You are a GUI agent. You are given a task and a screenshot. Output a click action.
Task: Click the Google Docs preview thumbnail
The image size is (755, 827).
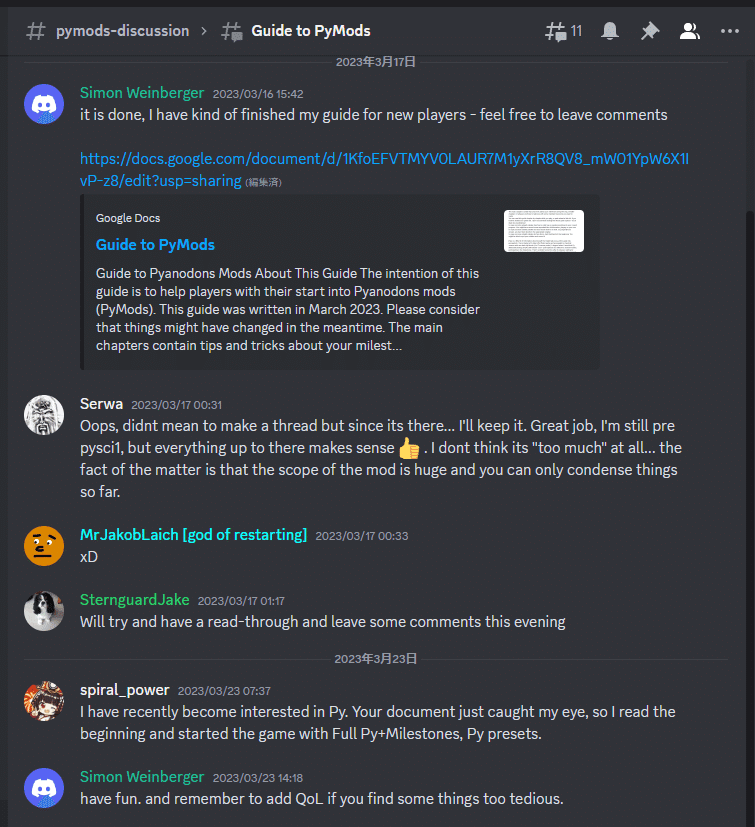[x=543, y=231]
